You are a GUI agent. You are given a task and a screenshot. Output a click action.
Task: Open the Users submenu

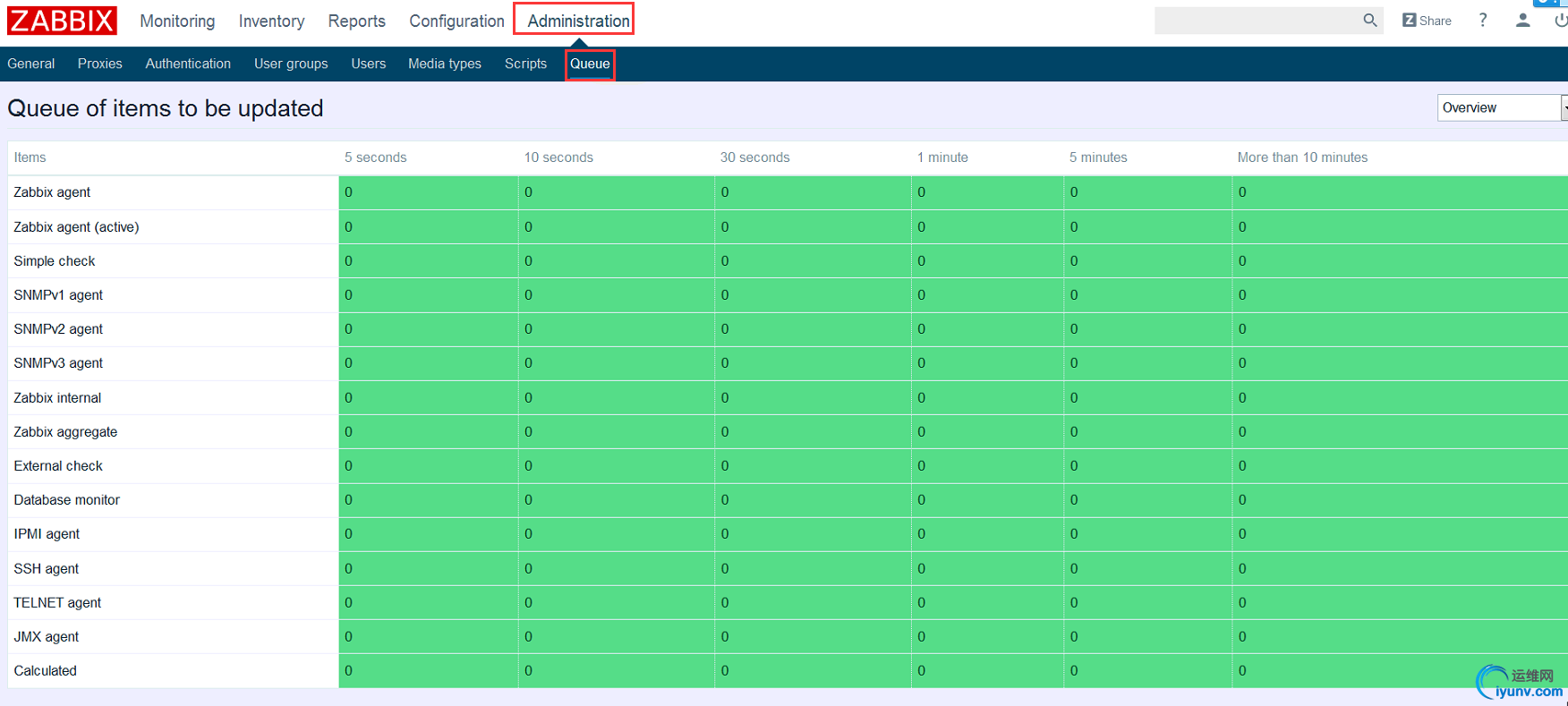pos(368,64)
